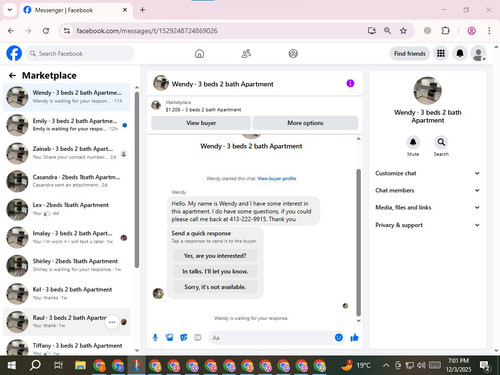Open the notifications bell in the header
Viewport: 500px width, 375px height.
(x=460, y=53)
